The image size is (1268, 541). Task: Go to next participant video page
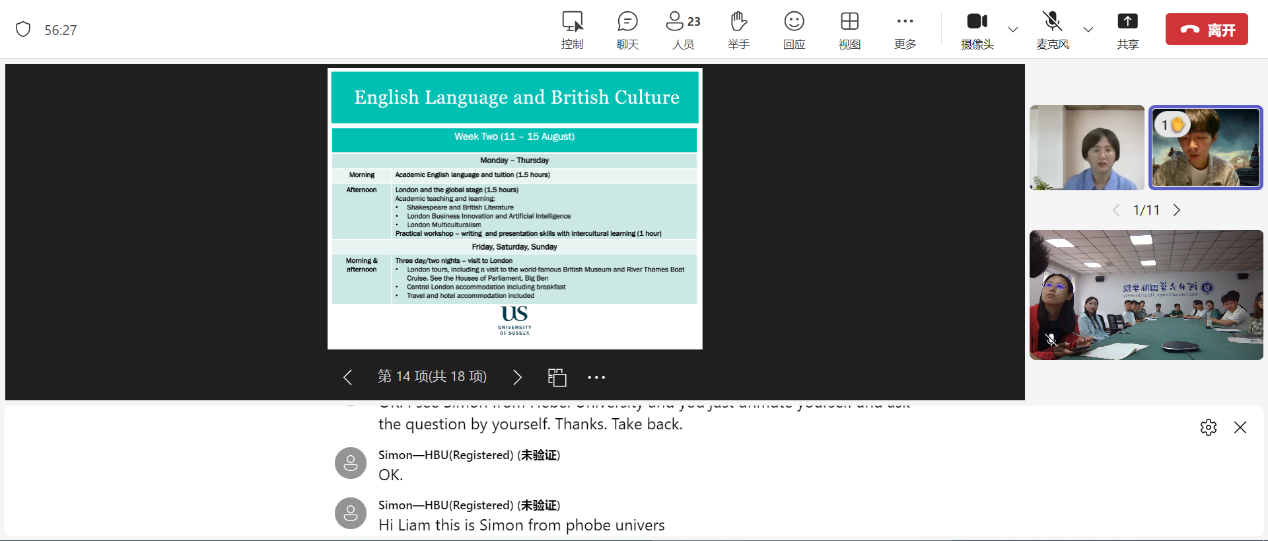[1177, 210]
